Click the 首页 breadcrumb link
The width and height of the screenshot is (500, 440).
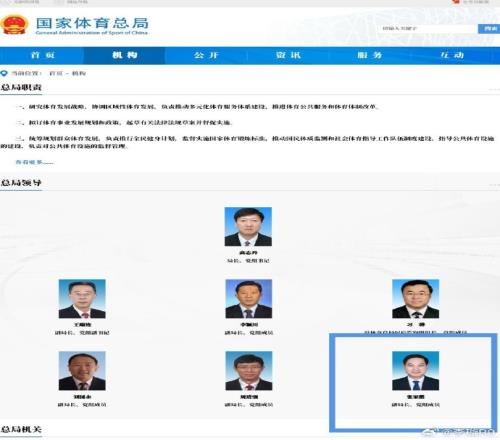point(56,73)
